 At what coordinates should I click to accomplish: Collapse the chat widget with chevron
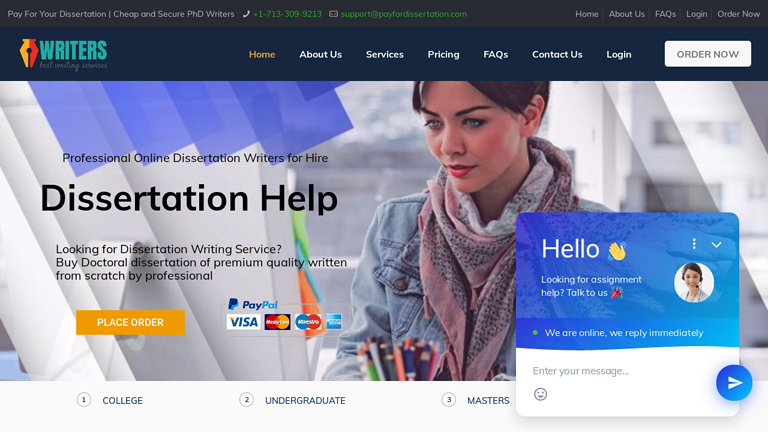tap(716, 244)
